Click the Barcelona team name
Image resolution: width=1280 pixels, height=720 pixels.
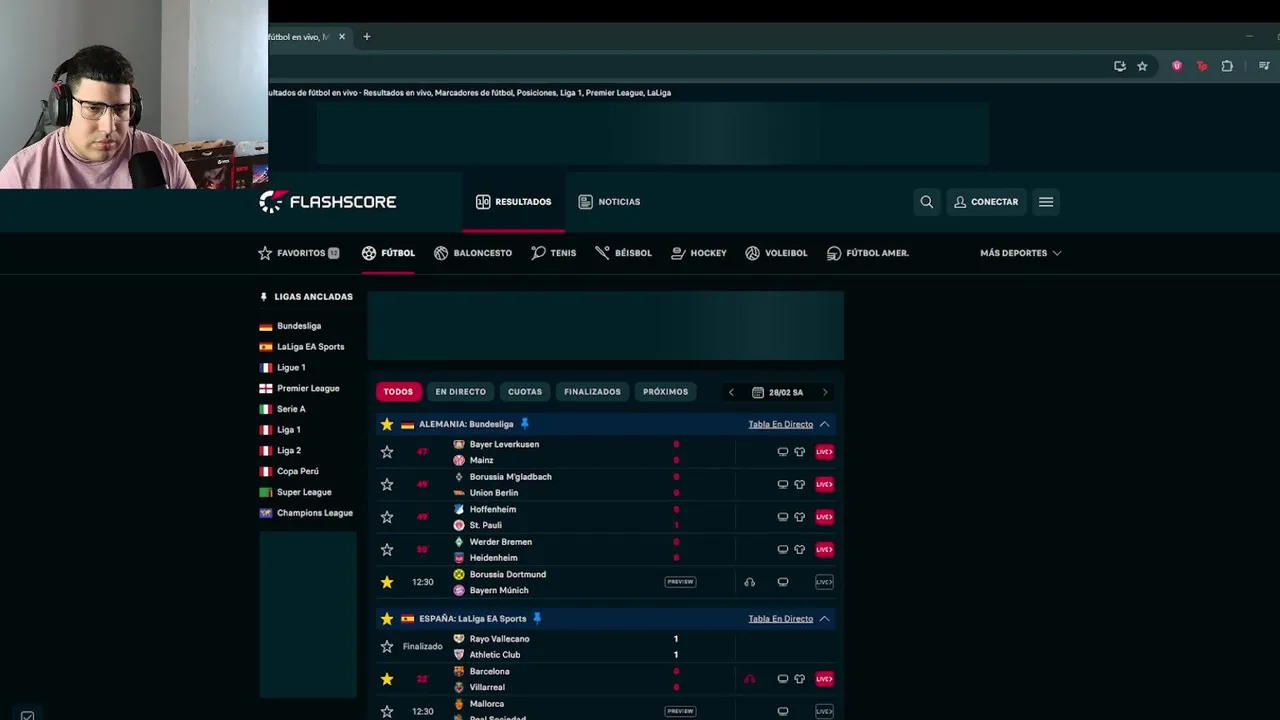(489, 671)
